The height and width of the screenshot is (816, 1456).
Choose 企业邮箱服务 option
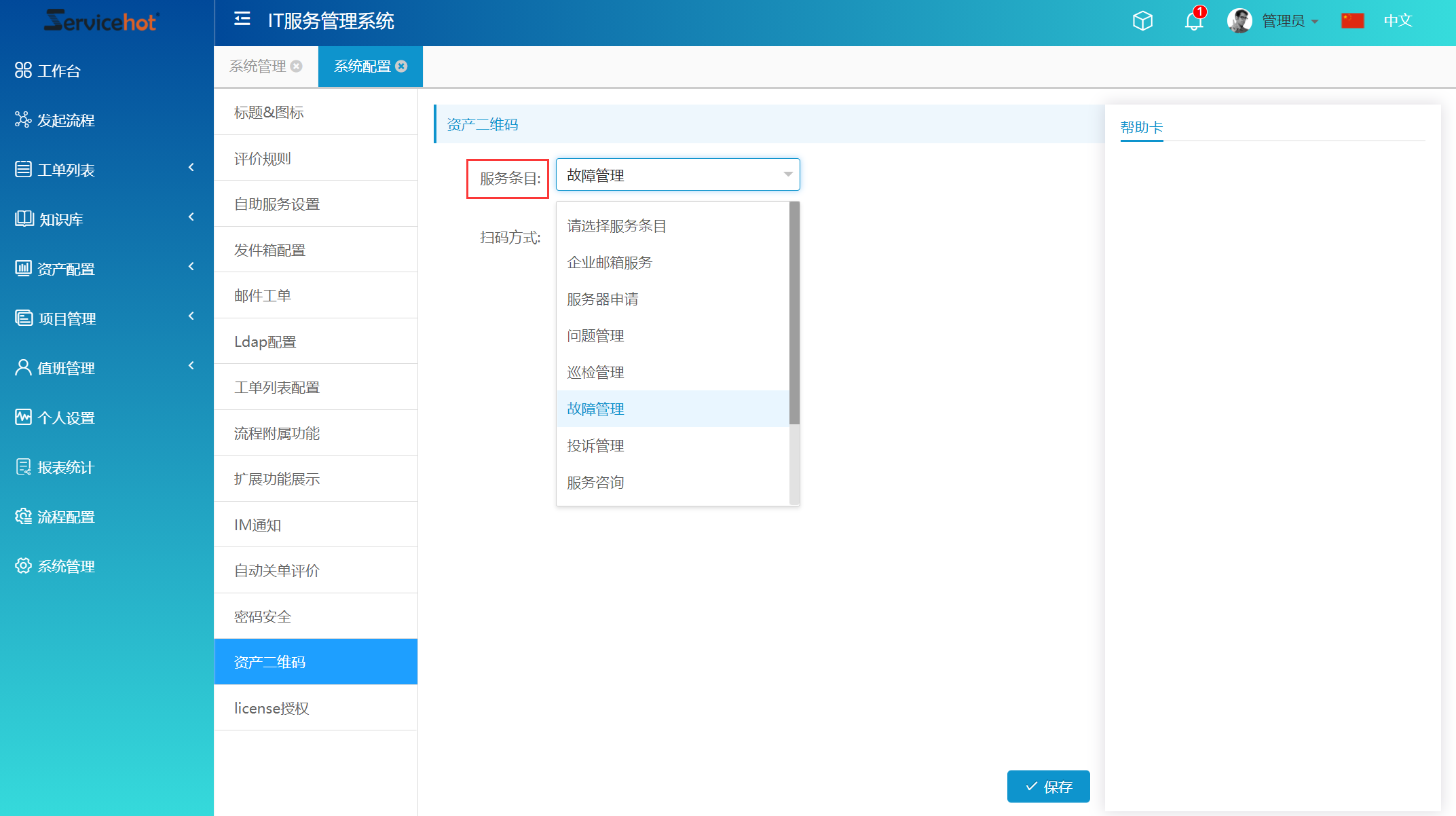coord(610,263)
